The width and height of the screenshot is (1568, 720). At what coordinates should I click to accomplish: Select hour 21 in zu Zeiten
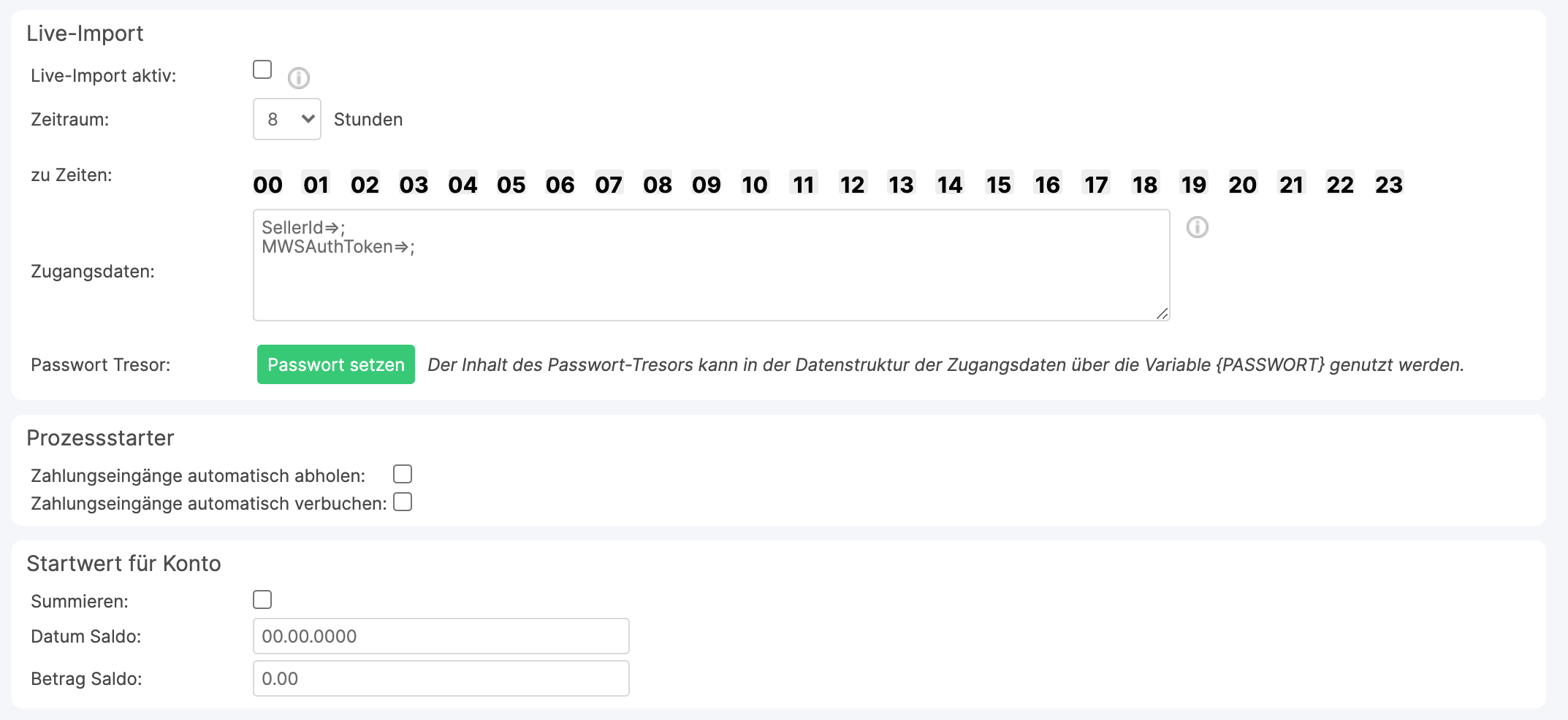(x=1291, y=184)
